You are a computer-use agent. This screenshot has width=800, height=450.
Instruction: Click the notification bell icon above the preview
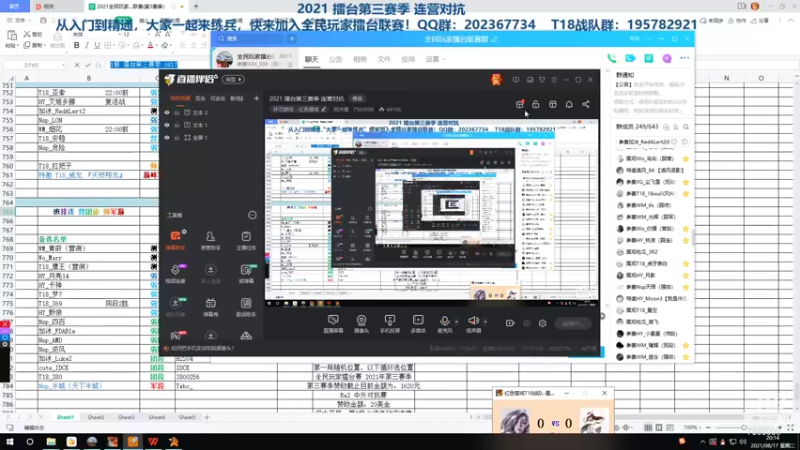pyautogui.click(x=569, y=104)
